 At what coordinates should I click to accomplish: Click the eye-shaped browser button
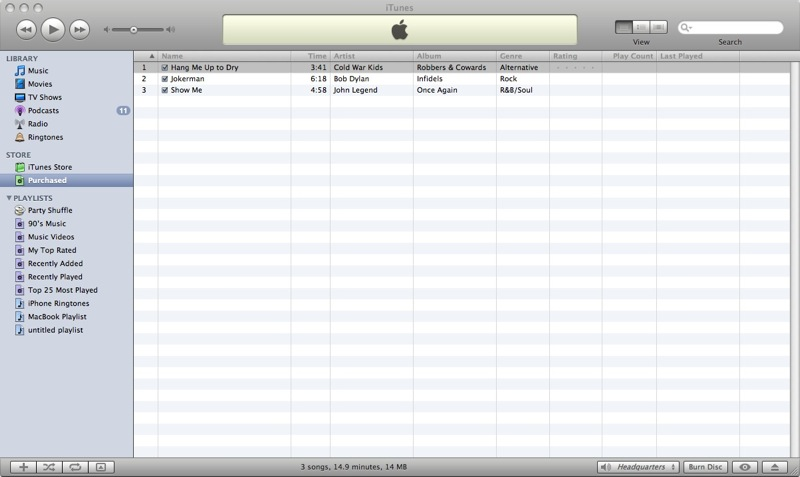745,467
